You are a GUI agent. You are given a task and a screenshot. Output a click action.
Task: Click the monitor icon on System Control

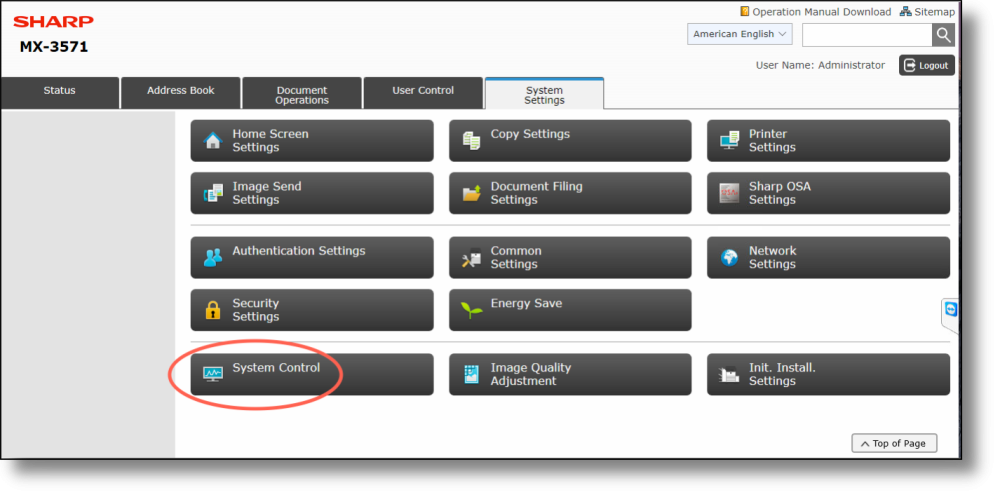213,374
